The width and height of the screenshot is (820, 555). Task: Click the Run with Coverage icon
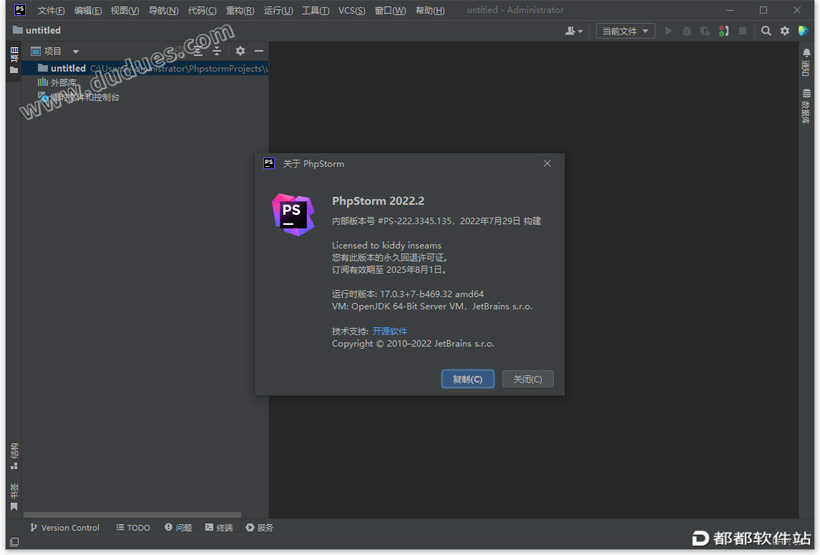pos(705,31)
